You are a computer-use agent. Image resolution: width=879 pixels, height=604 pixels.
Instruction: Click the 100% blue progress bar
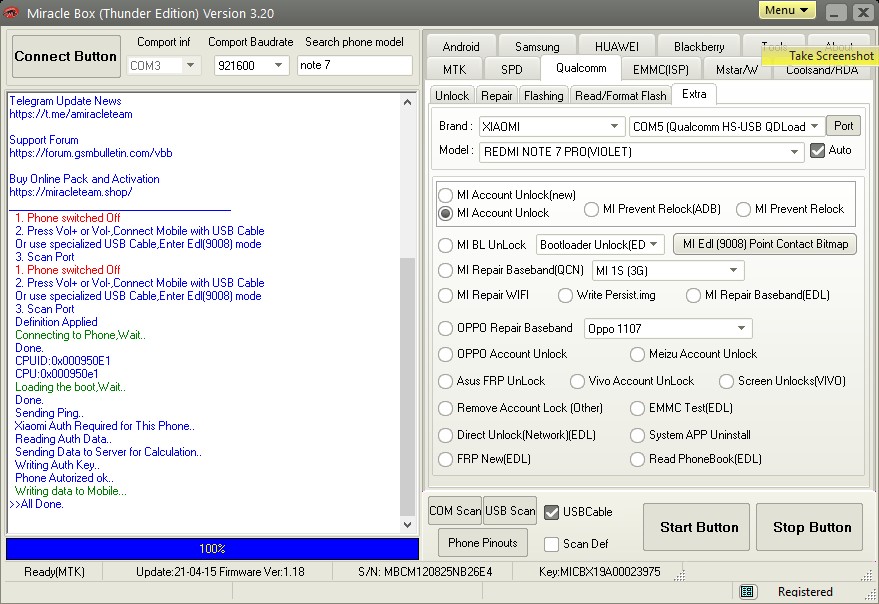coord(212,549)
